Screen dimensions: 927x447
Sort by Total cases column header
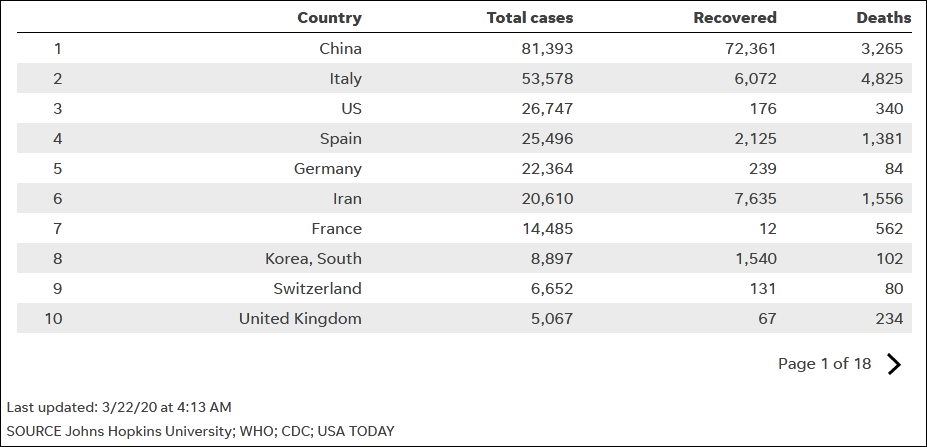(x=529, y=18)
